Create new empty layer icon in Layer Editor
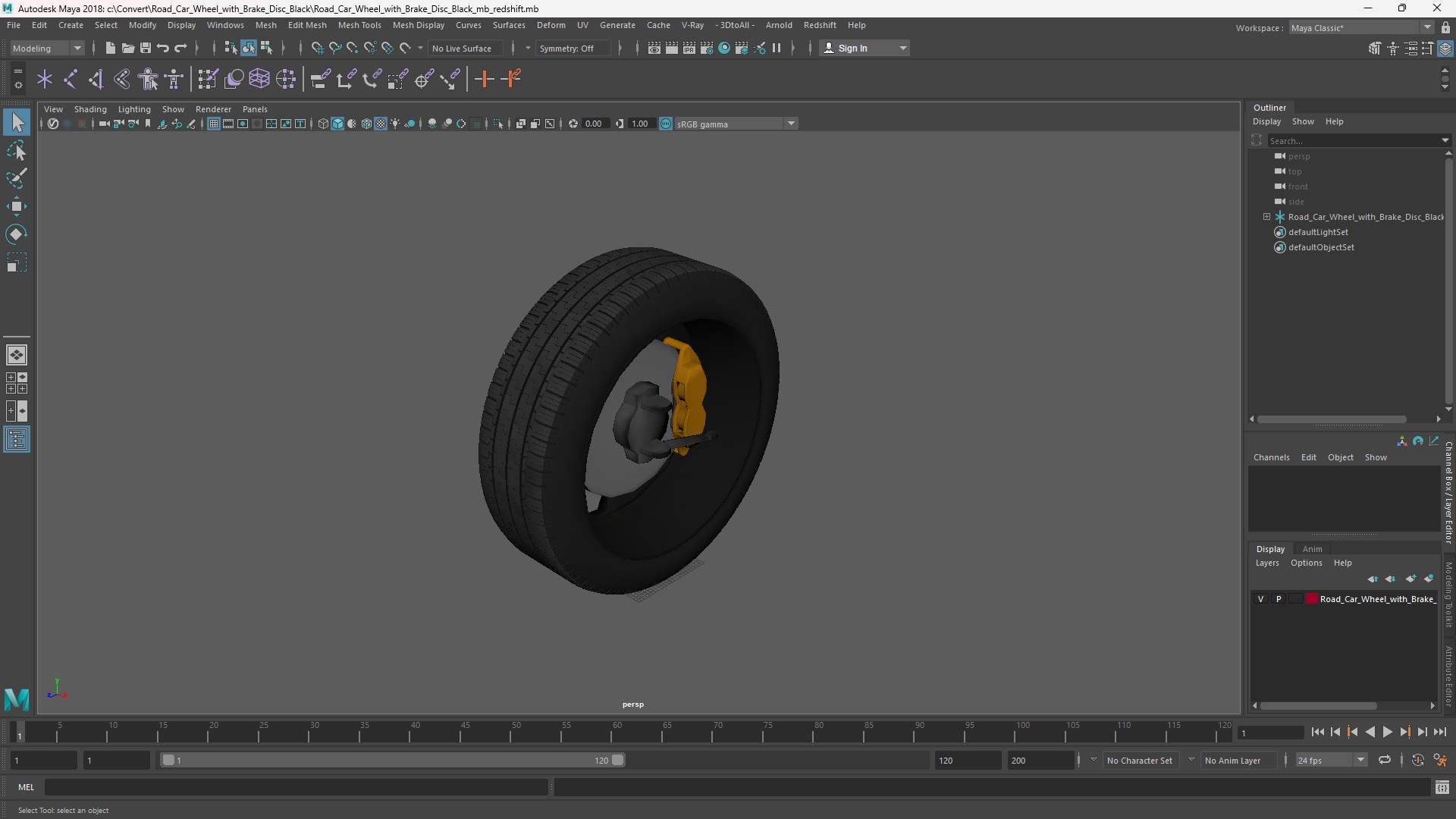This screenshot has height=819, width=1456. pyautogui.click(x=1410, y=579)
